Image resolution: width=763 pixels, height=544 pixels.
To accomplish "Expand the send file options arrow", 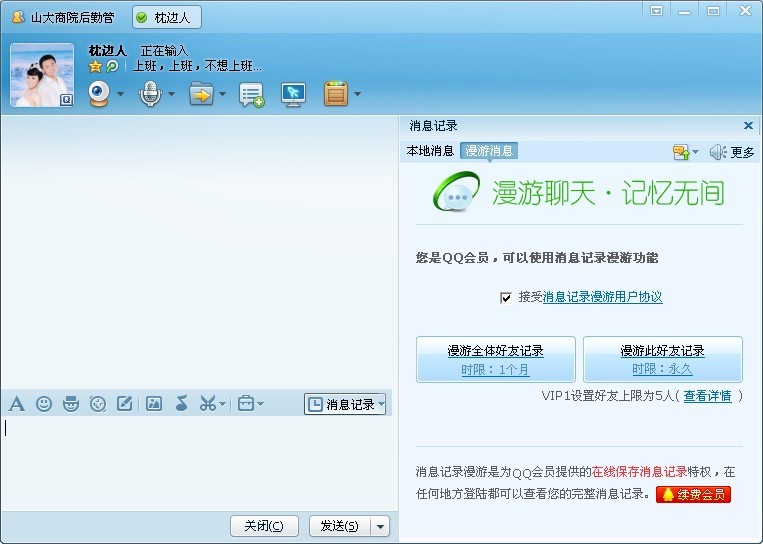I will click(x=222, y=94).
